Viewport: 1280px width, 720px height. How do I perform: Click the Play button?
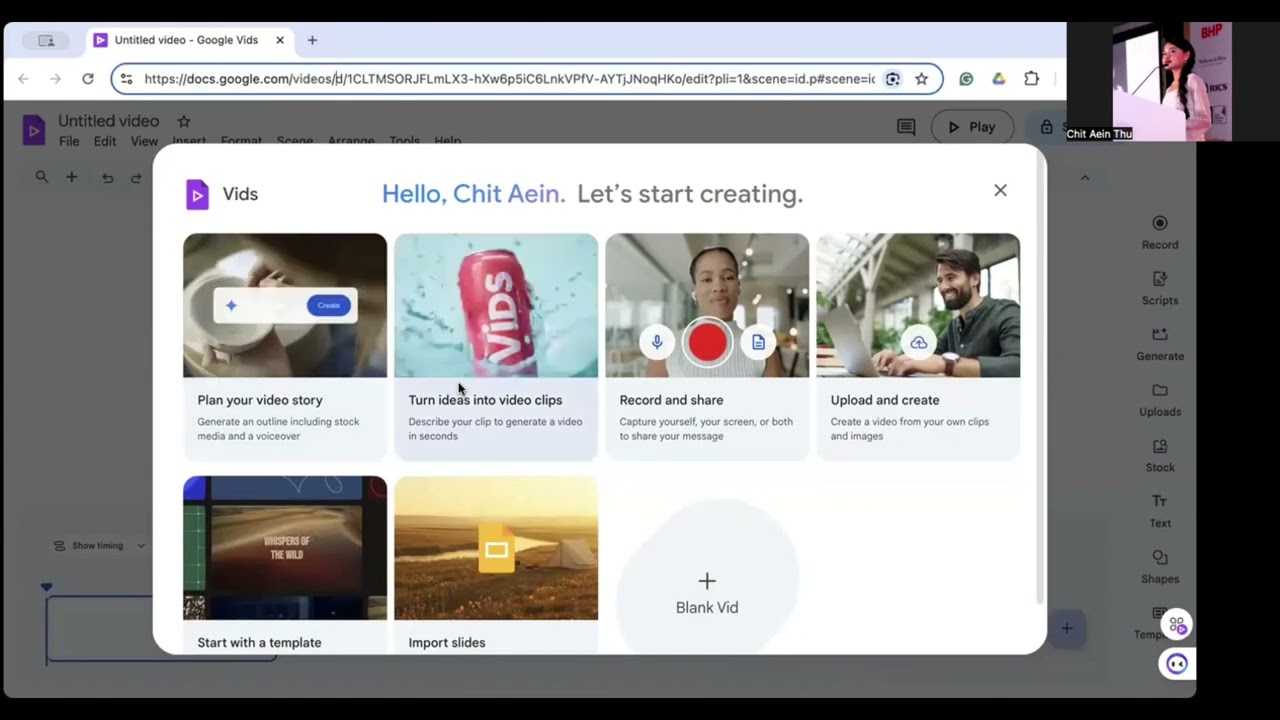972,127
